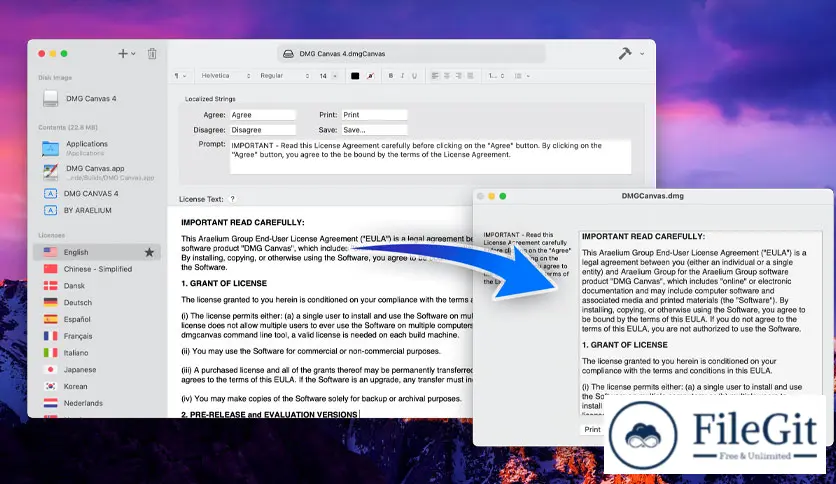Screen dimensions: 836x484
Task: Toggle italic formatting
Action: click(403, 76)
